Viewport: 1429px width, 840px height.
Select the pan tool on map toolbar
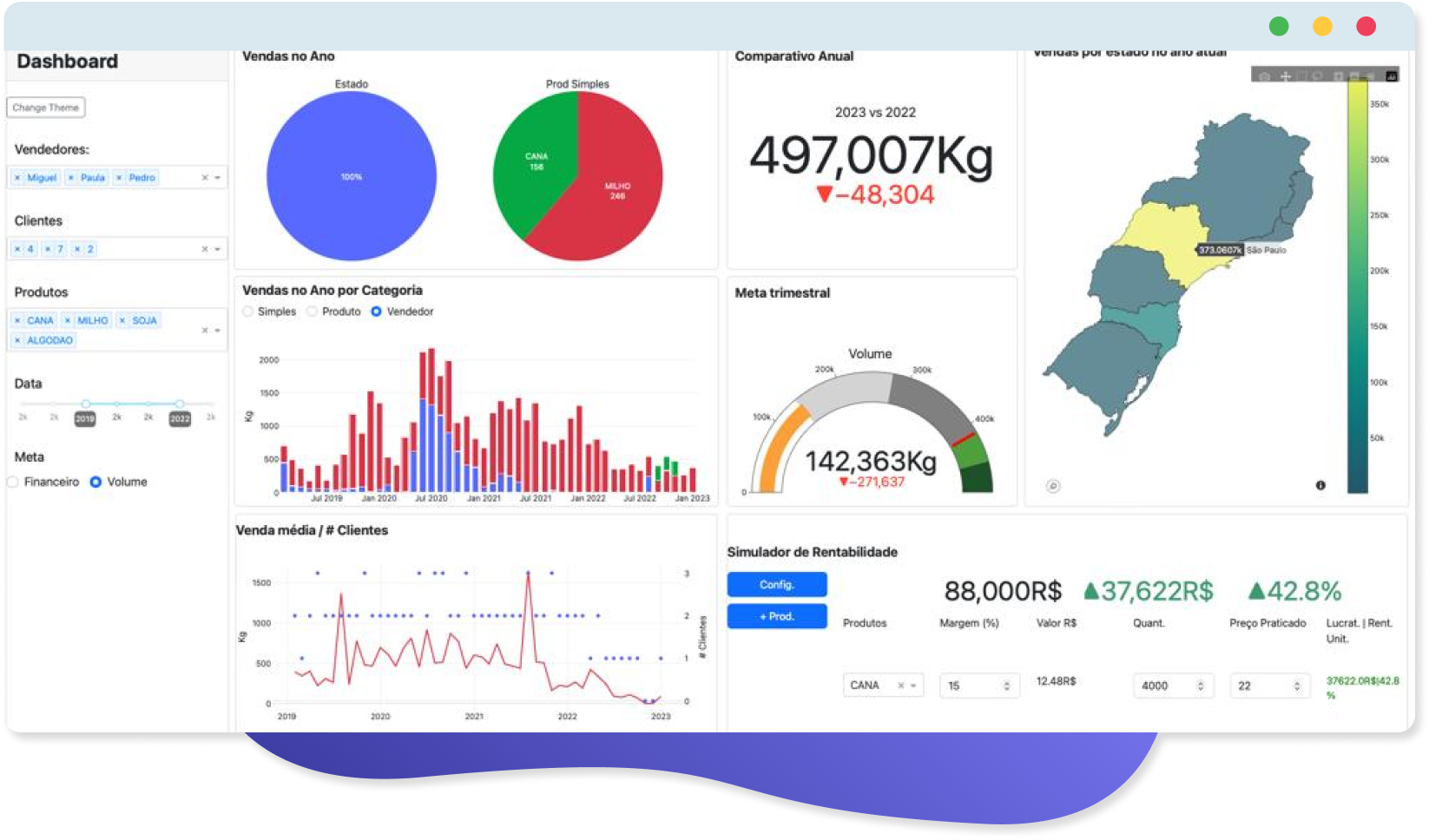tap(1286, 76)
